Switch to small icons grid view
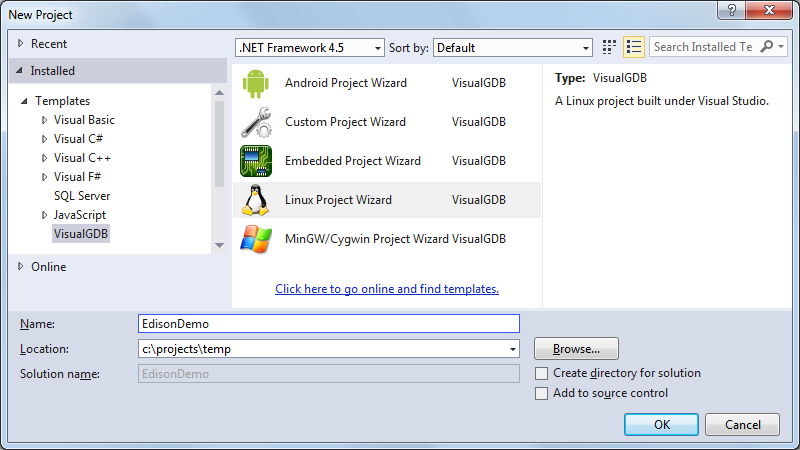The width and height of the screenshot is (800, 450). (x=609, y=47)
